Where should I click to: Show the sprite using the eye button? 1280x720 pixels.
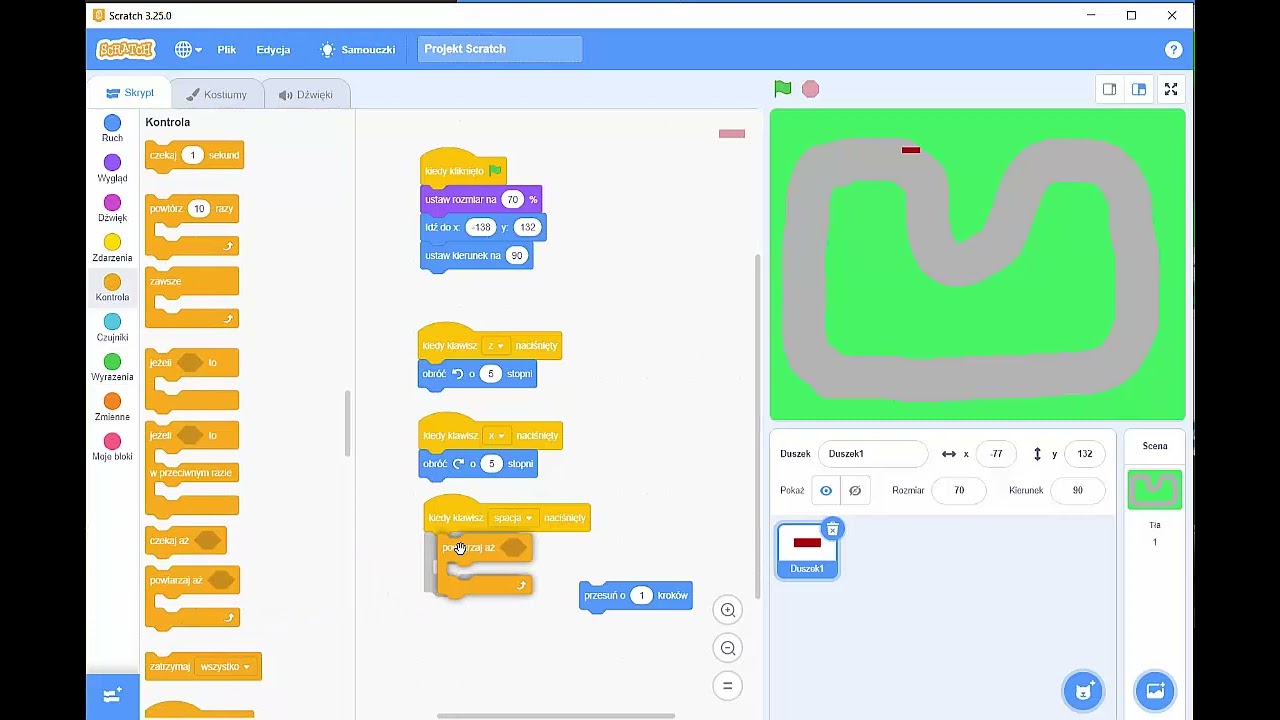(x=826, y=490)
